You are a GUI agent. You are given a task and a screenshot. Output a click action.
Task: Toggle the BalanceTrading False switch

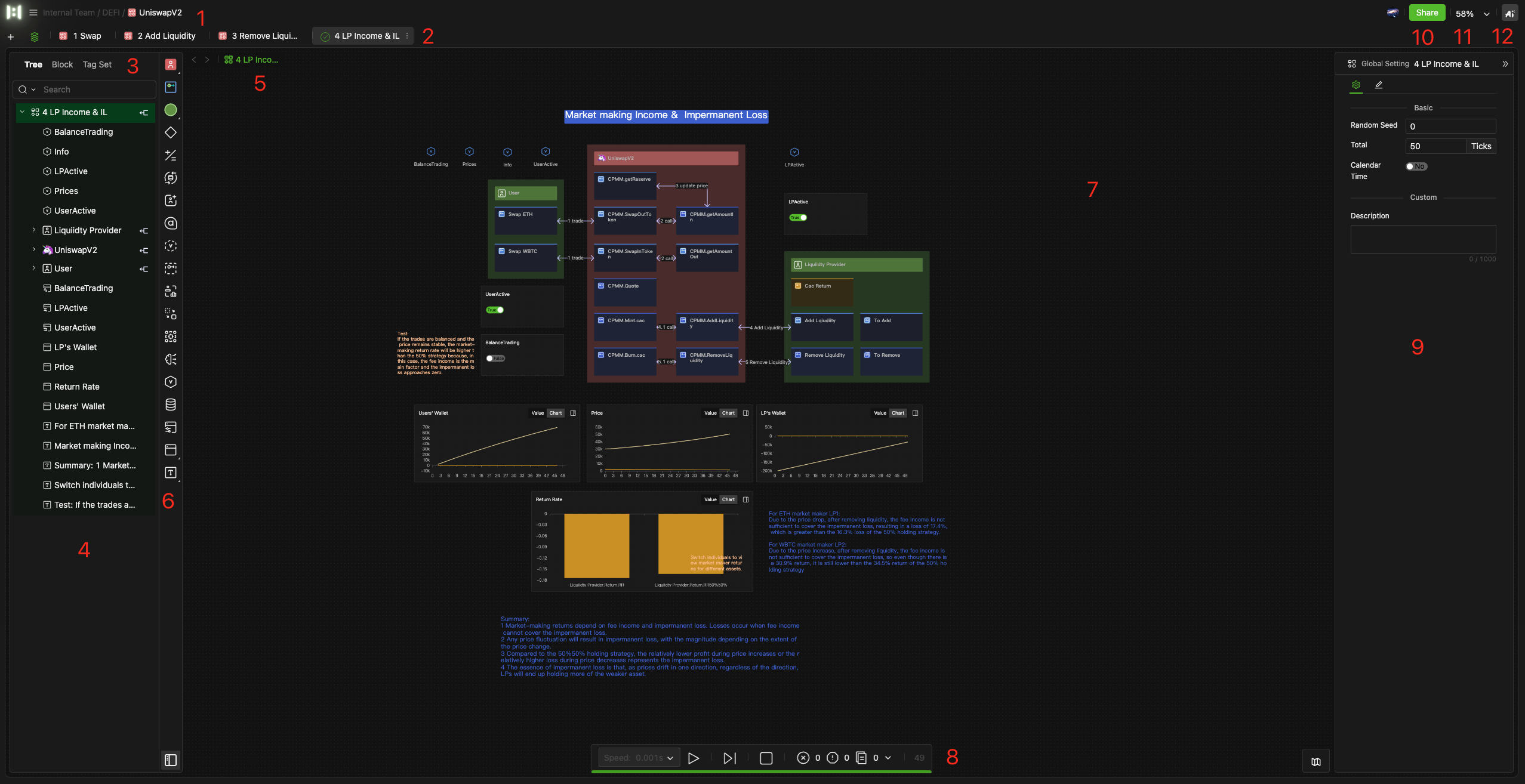click(495, 359)
